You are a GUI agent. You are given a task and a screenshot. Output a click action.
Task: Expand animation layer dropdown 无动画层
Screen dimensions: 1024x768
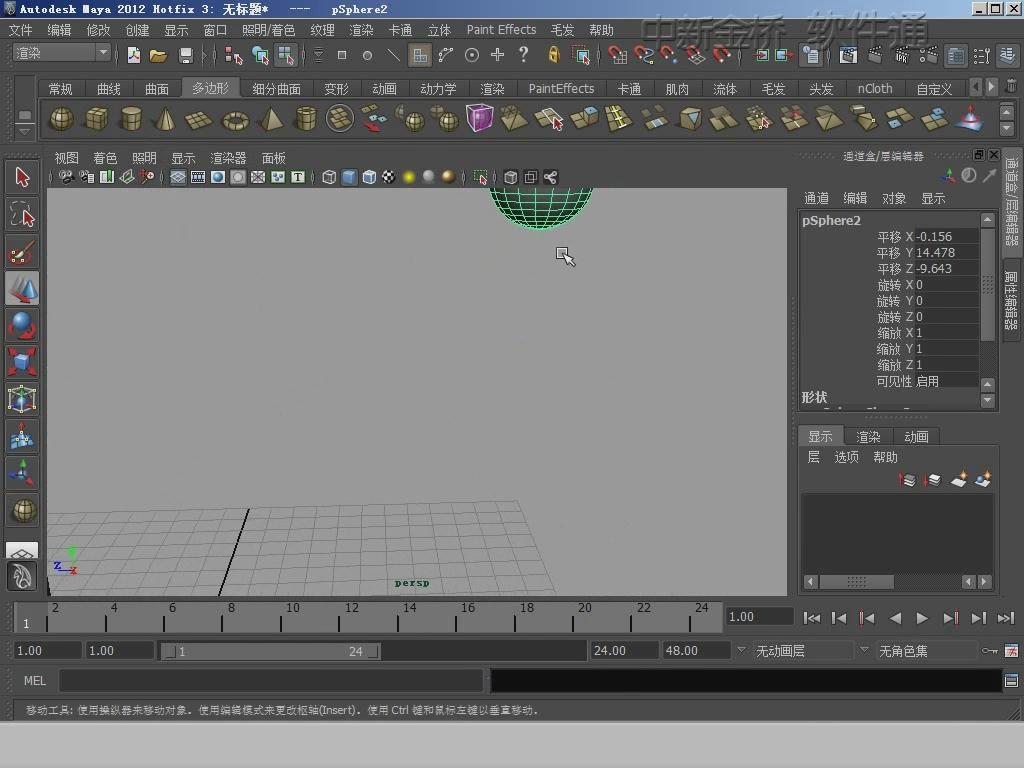coord(741,650)
